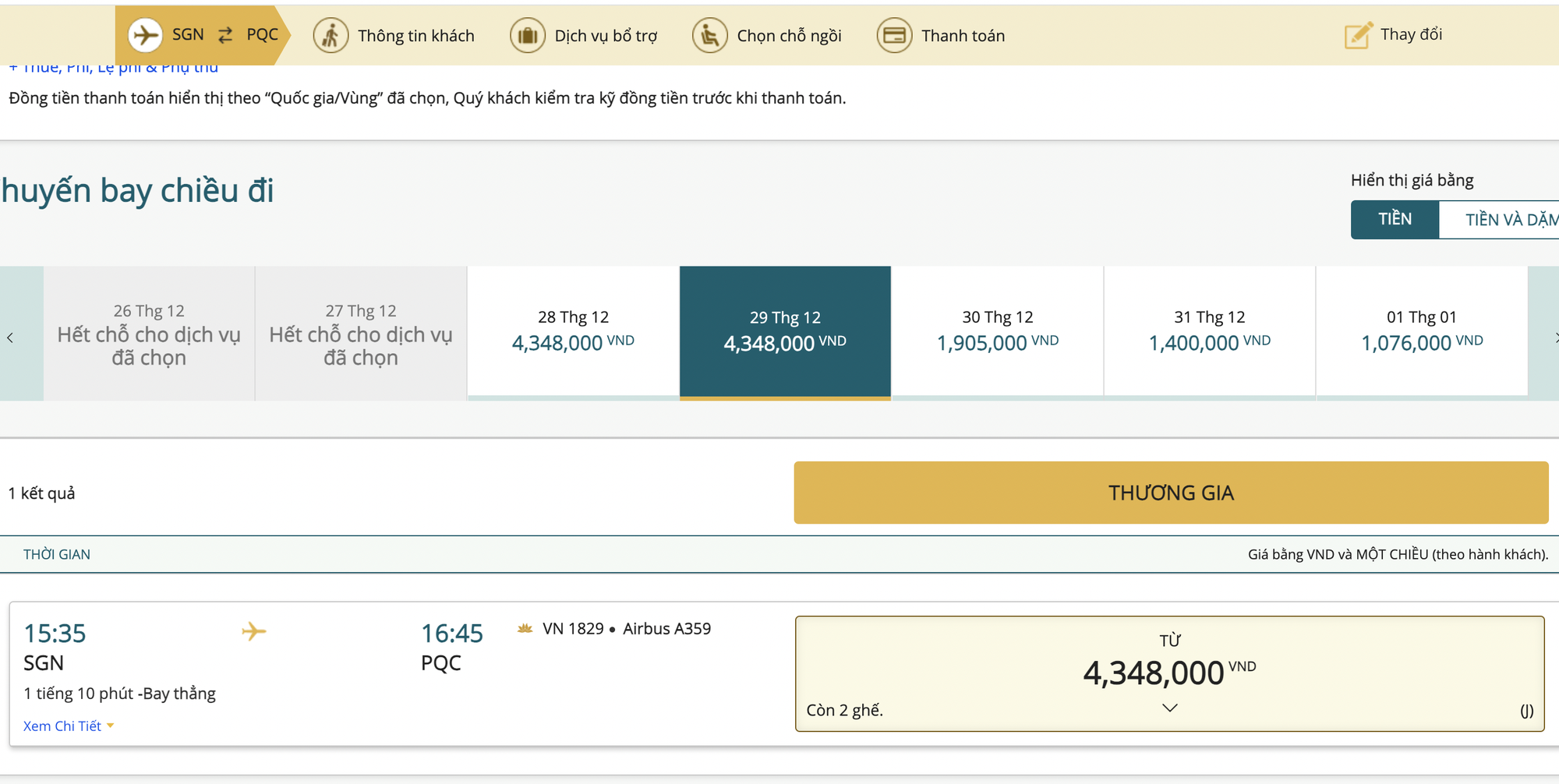Screen dimensions: 1559x784
Task: Click the sold-out 26 Thg 12 date
Action: (149, 334)
